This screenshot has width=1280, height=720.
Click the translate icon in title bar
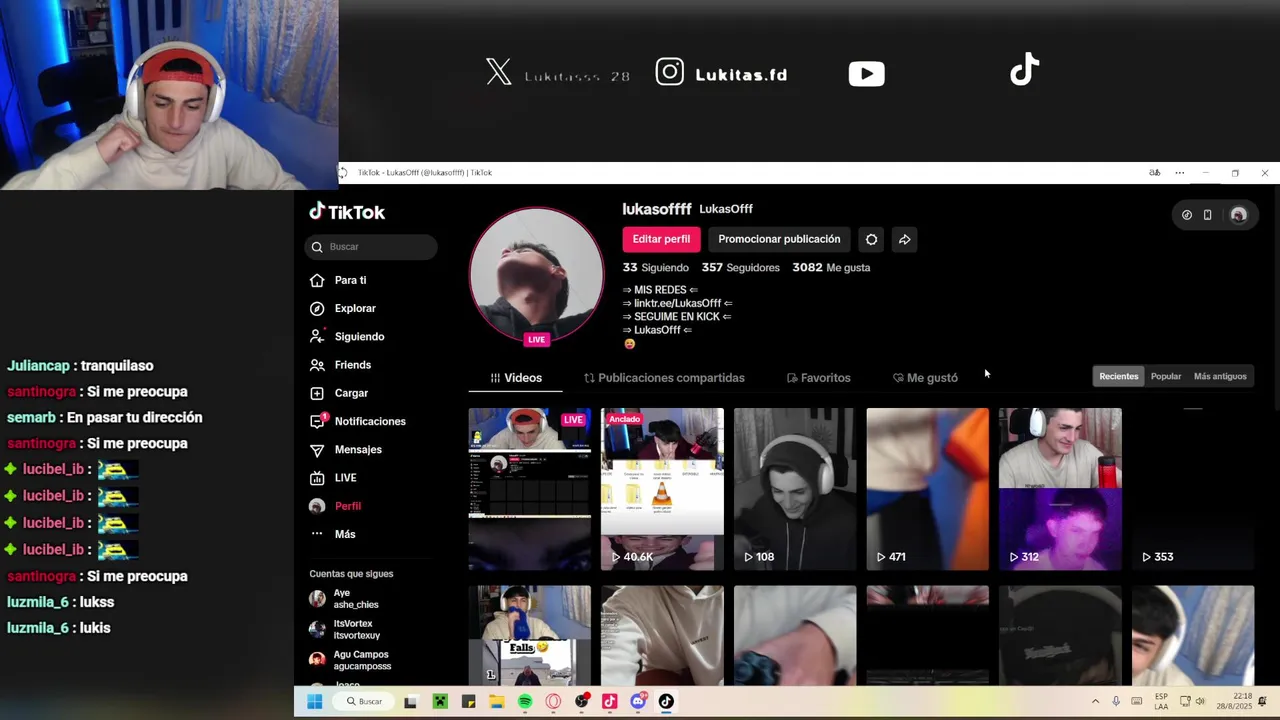point(1155,173)
